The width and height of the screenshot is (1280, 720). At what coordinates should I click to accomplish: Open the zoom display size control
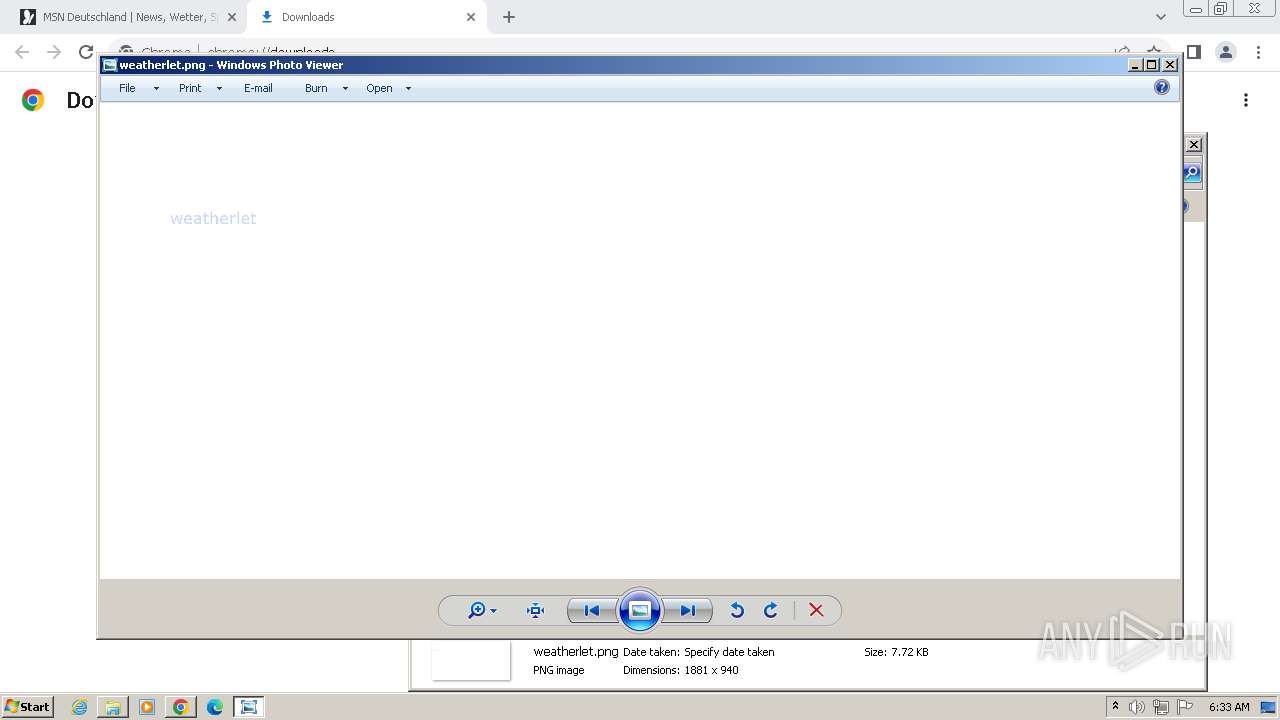(x=482, y=610)
